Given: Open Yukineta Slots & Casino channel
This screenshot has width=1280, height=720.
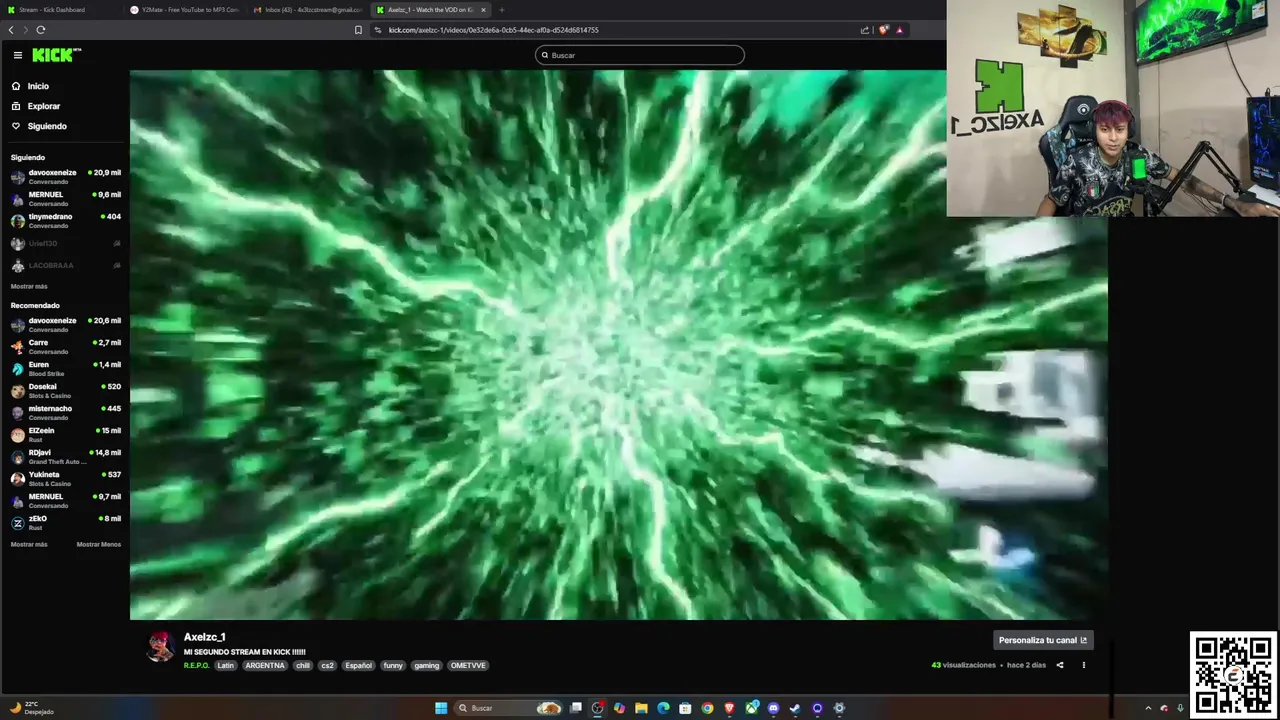Looking at the screenshot, I should tap(65, 478).
